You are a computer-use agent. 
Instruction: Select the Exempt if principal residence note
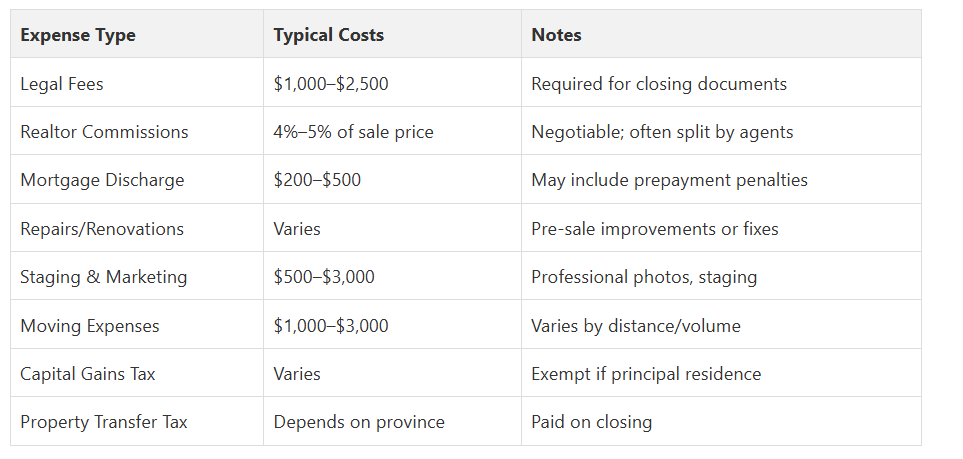(646, 374)
